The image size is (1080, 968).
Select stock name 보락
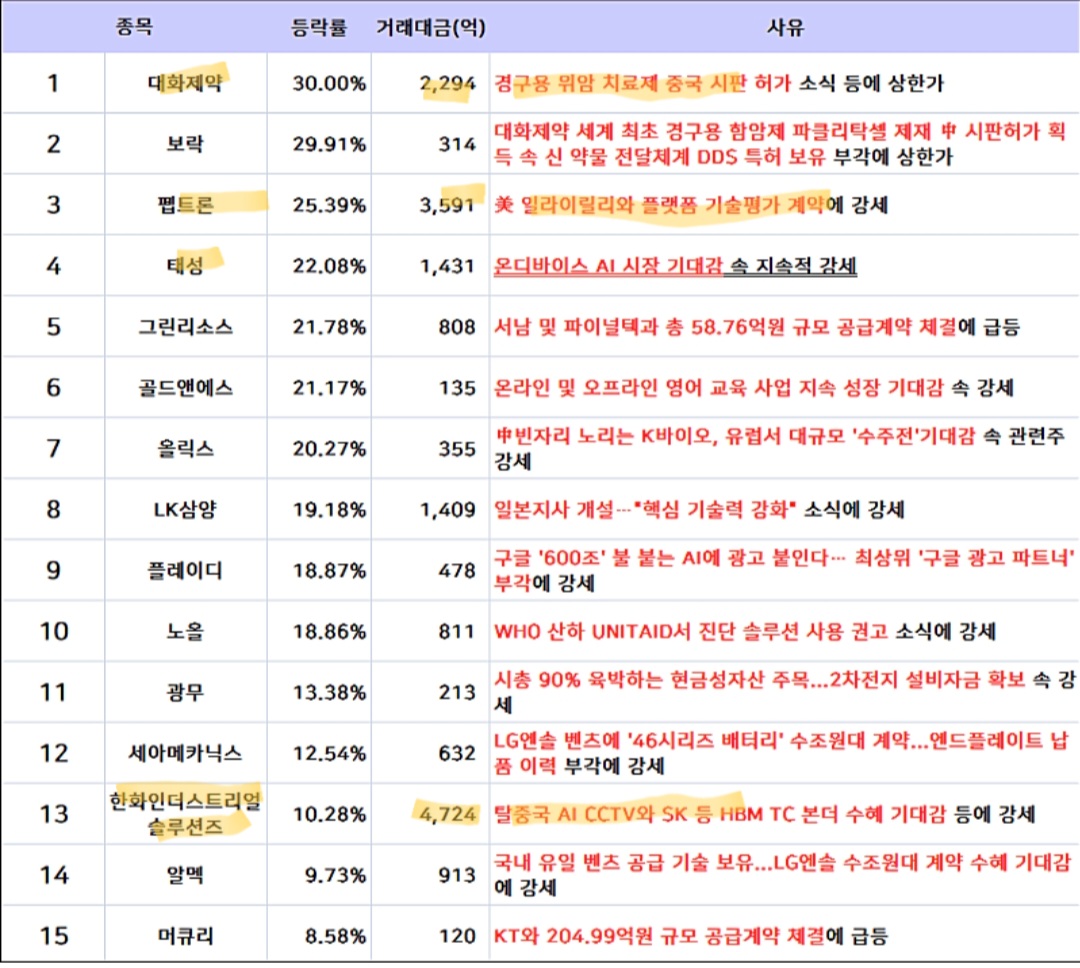click(x=185, y=144)
